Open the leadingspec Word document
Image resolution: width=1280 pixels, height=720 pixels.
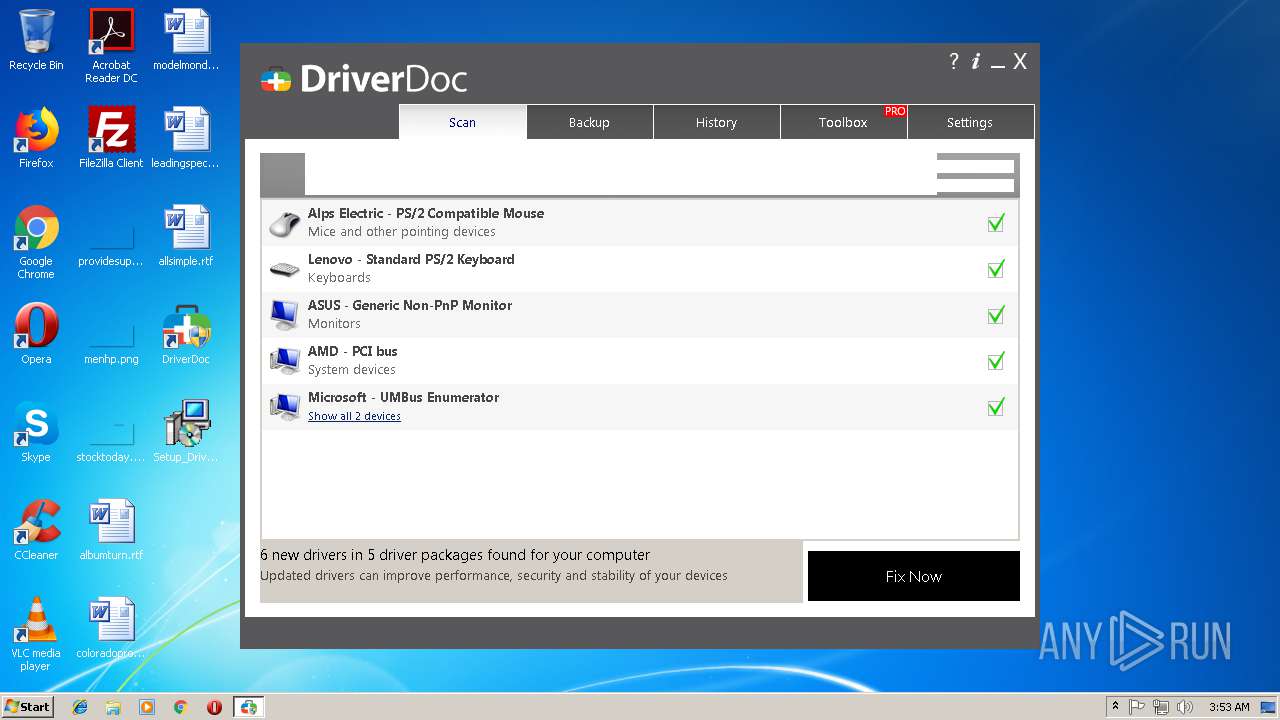click(186, 138)
